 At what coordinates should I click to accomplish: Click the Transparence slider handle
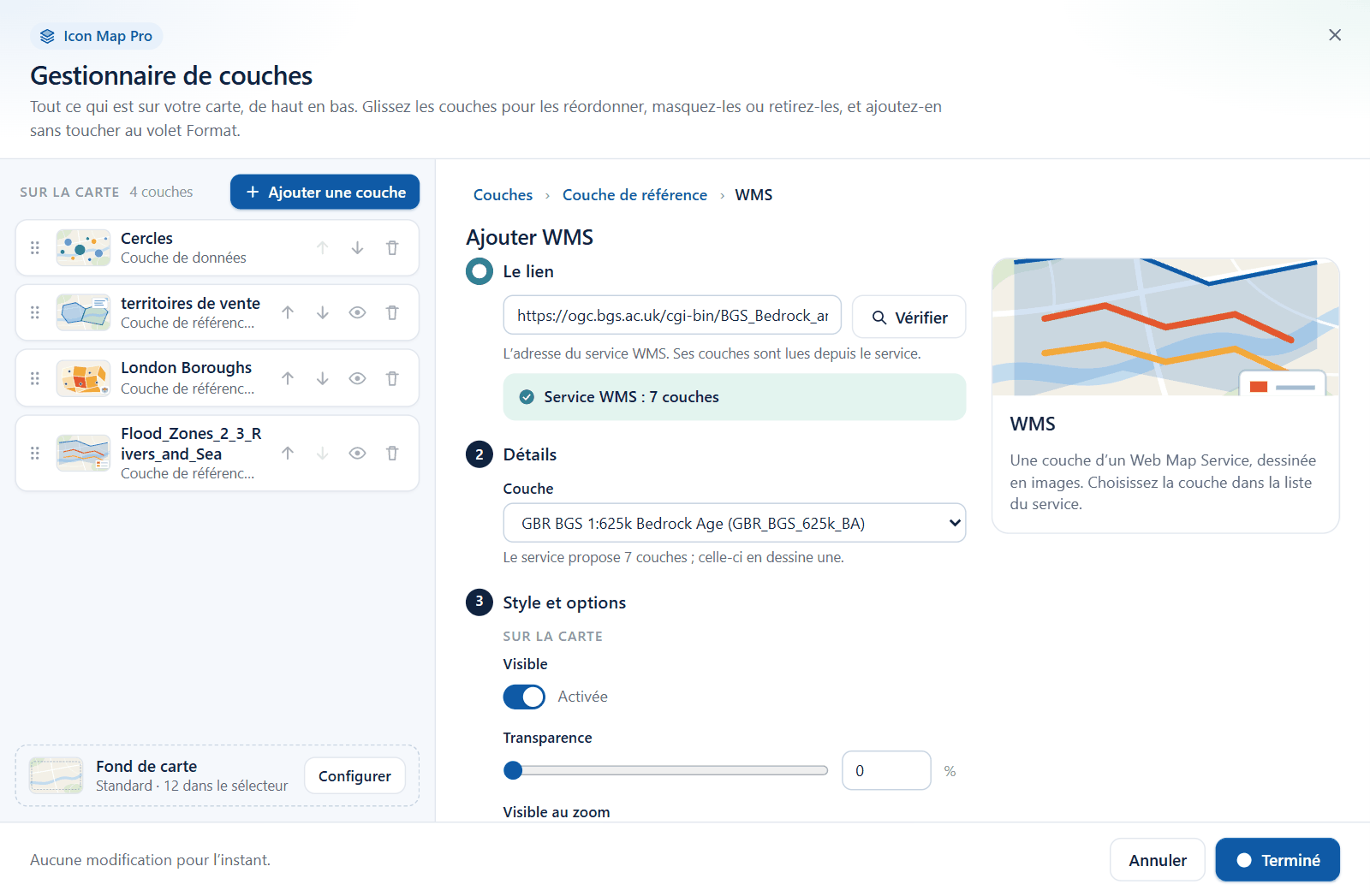click(513, 770)
